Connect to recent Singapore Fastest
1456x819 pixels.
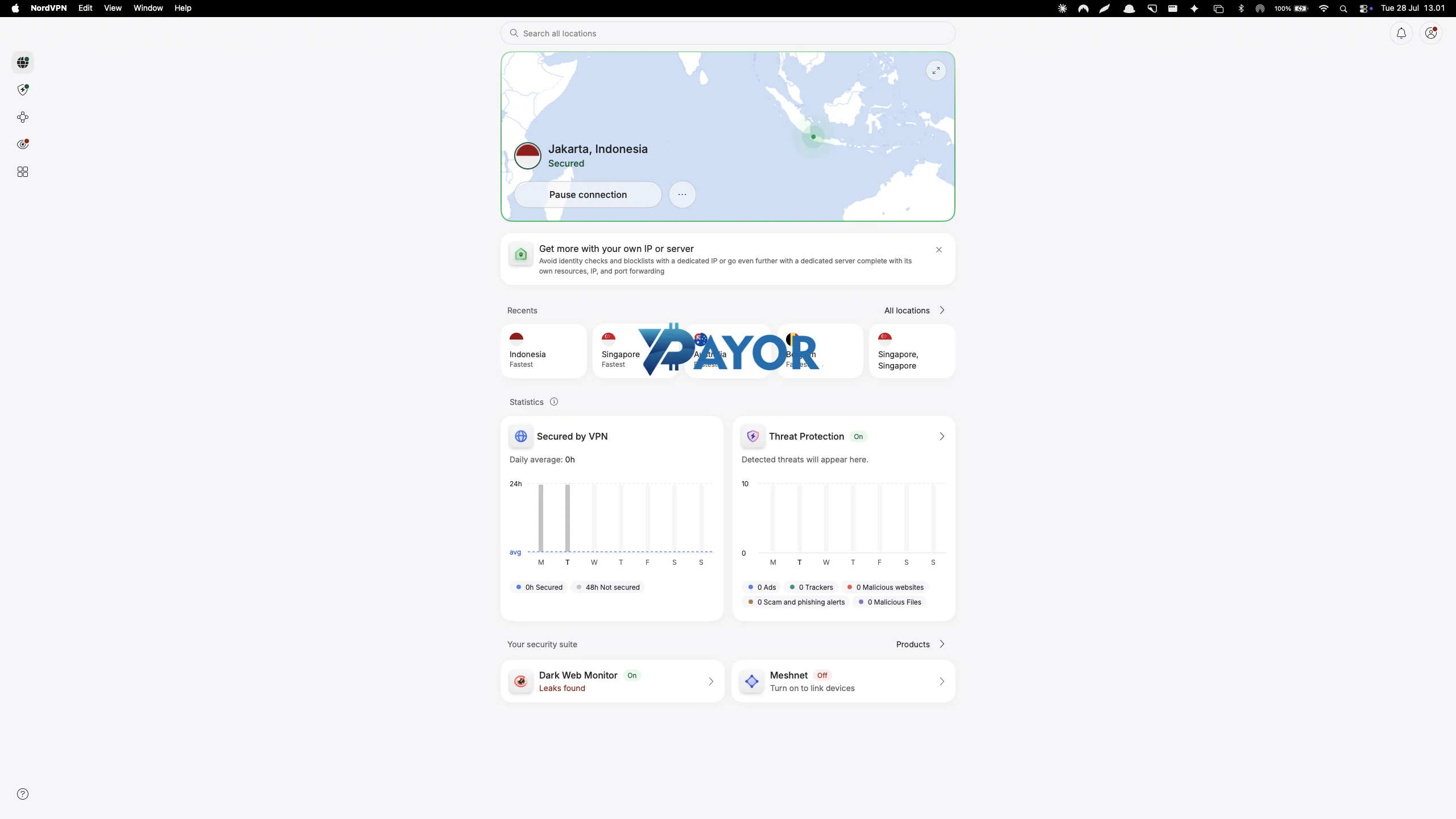click(x=635, y=351)
